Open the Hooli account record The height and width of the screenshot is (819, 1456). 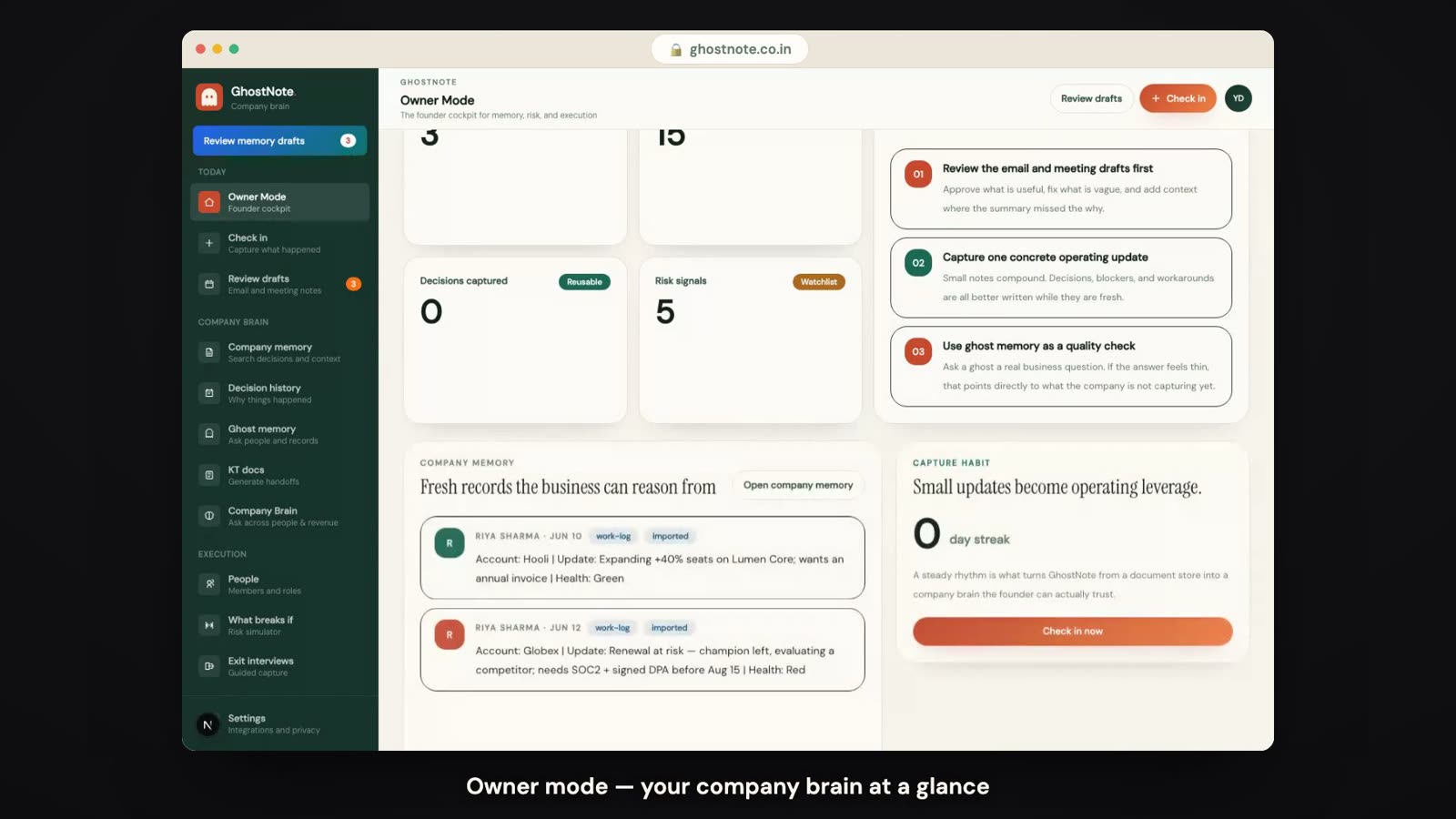(642, 558)
